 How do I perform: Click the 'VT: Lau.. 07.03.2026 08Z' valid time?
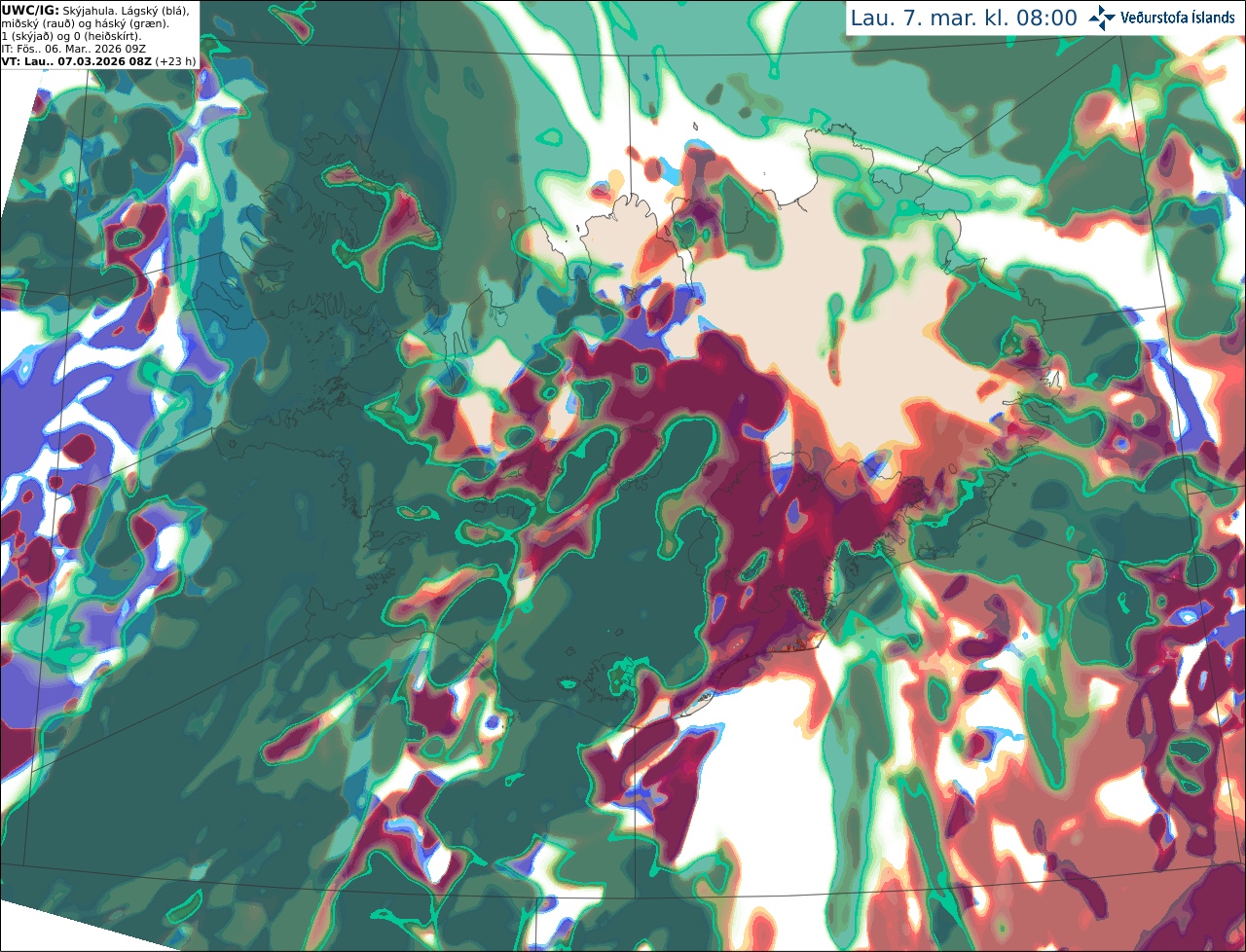(x=76, y=61)
